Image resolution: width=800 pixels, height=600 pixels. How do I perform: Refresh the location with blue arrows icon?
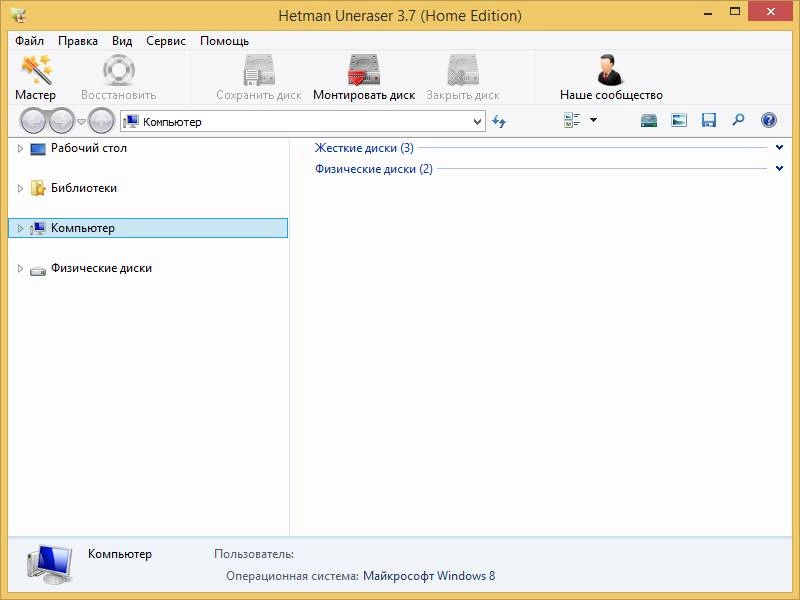498,121
